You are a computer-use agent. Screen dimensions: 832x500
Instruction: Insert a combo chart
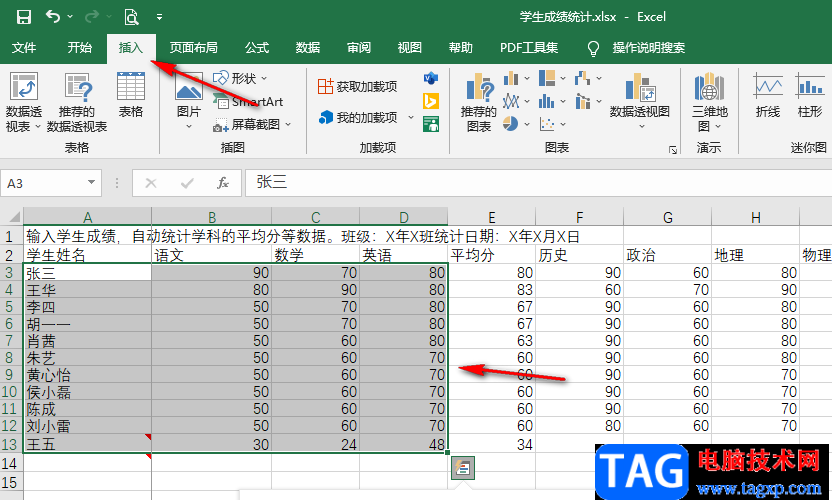(583, 101)
